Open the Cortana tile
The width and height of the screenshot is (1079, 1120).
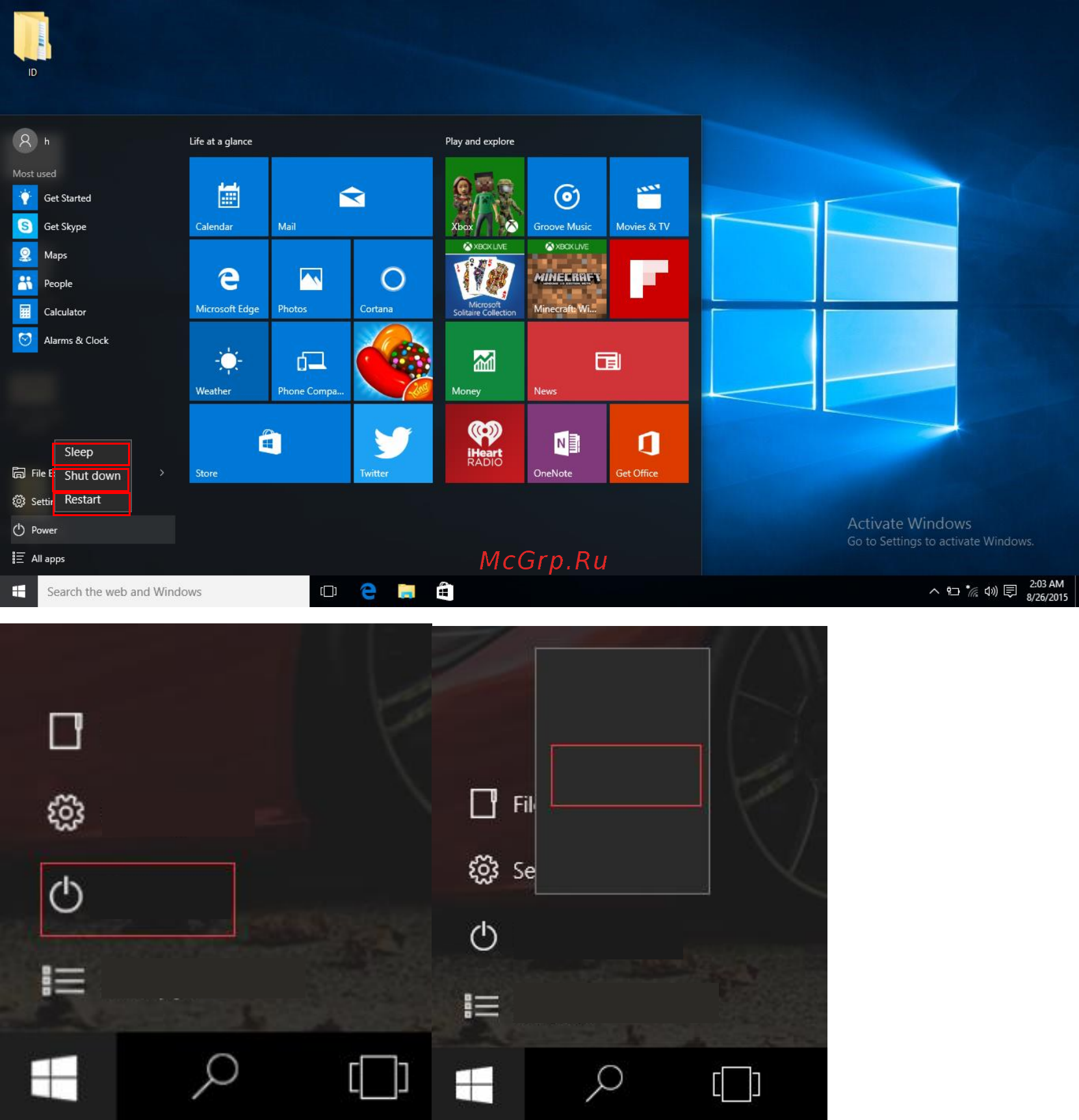coord(393,279)
